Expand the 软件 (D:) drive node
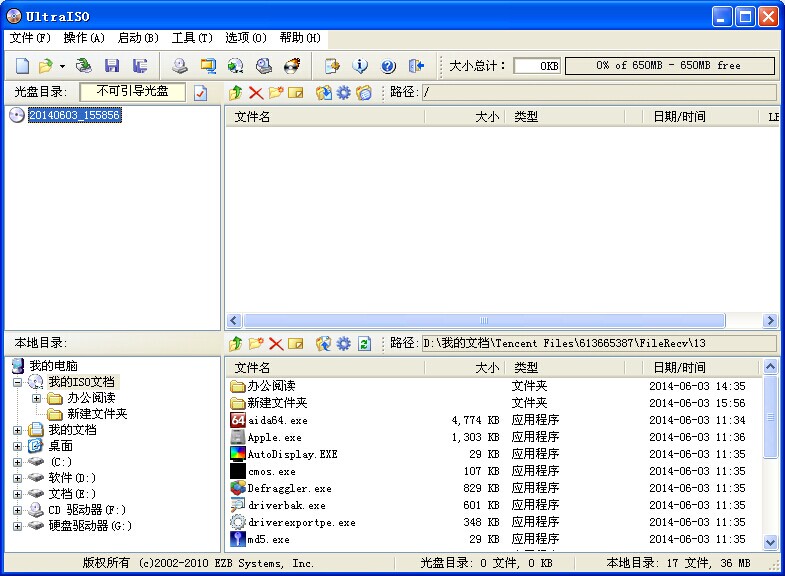The height and width of the screenshot is (576, 785). pyautogui.click(x=18, y=478)
